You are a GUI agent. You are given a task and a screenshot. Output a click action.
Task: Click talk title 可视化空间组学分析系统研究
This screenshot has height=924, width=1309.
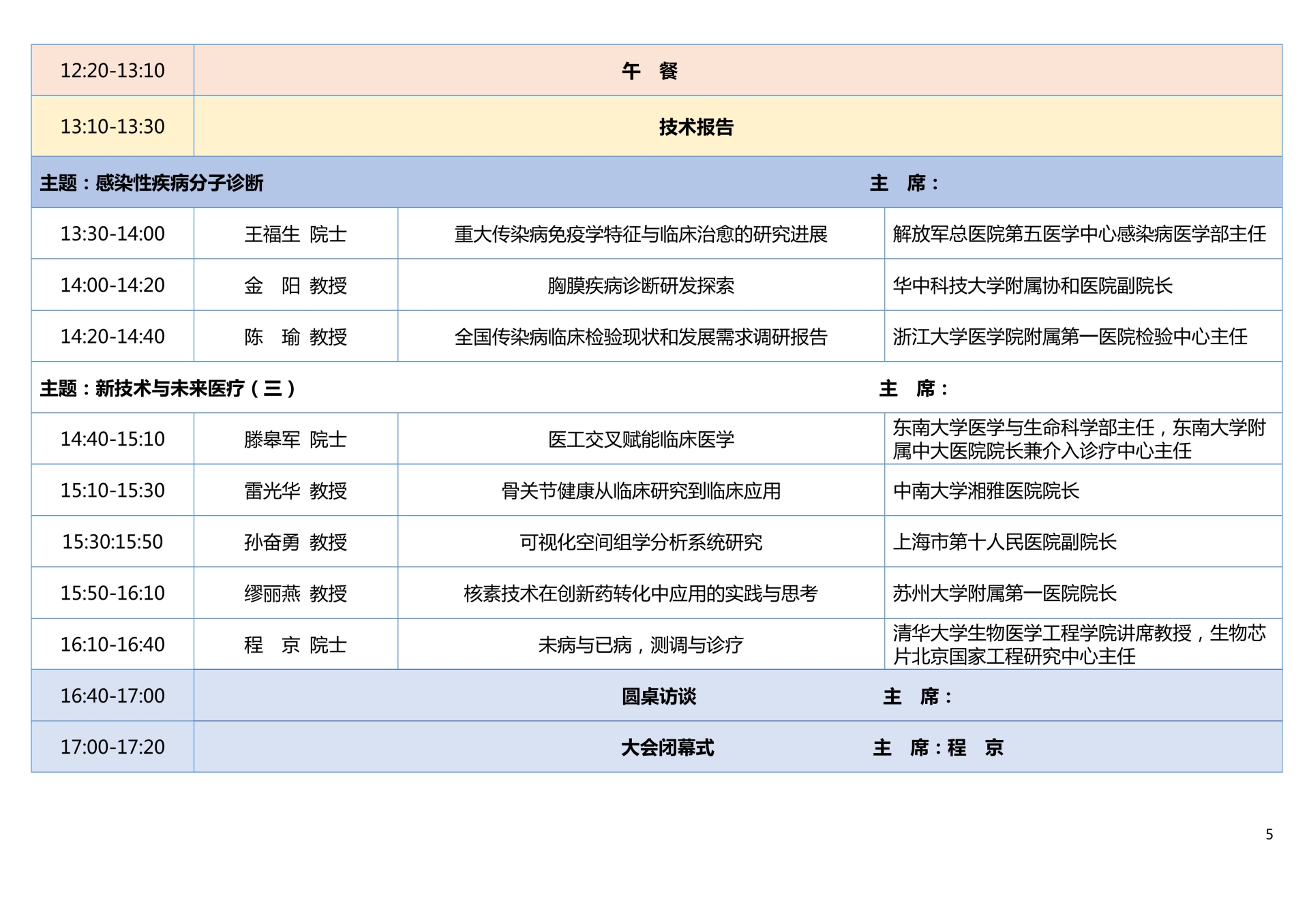(x=640, y=542)
